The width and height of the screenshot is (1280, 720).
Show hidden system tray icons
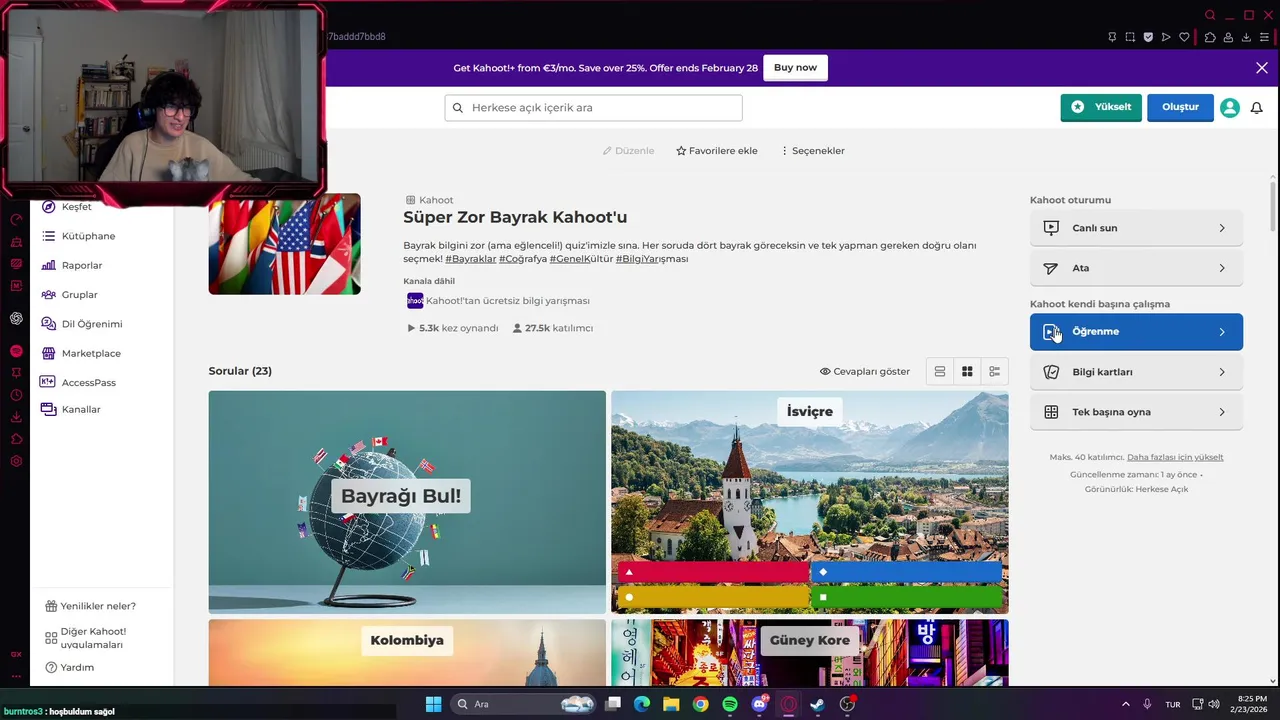point(1125,704)
